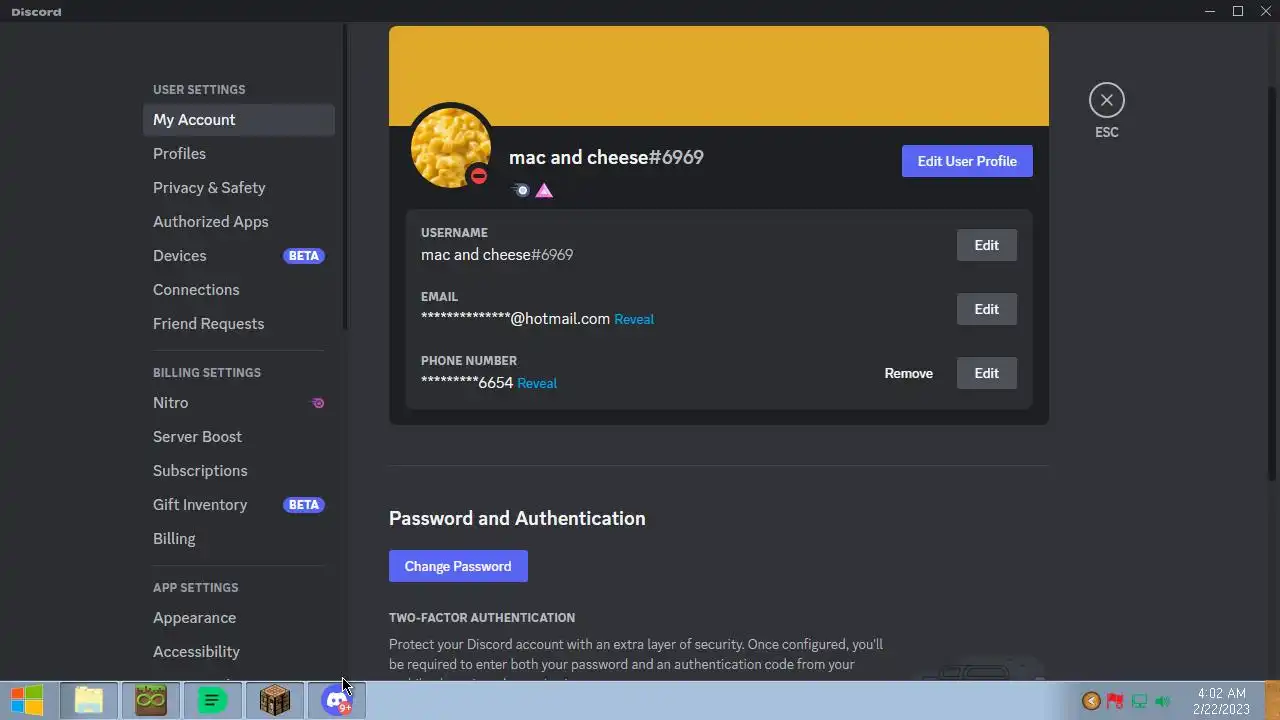The image size is (1280, 720).
Task: Open the Billing settings tab
Action: (x=239, y=538)
